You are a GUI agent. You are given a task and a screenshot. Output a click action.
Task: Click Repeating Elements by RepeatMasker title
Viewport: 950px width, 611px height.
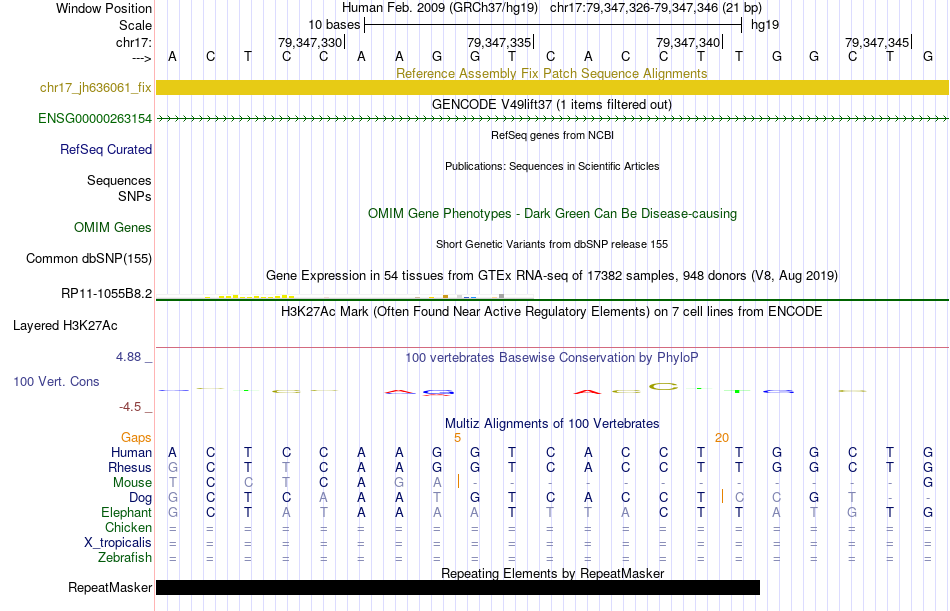click(x=552, y=573)
